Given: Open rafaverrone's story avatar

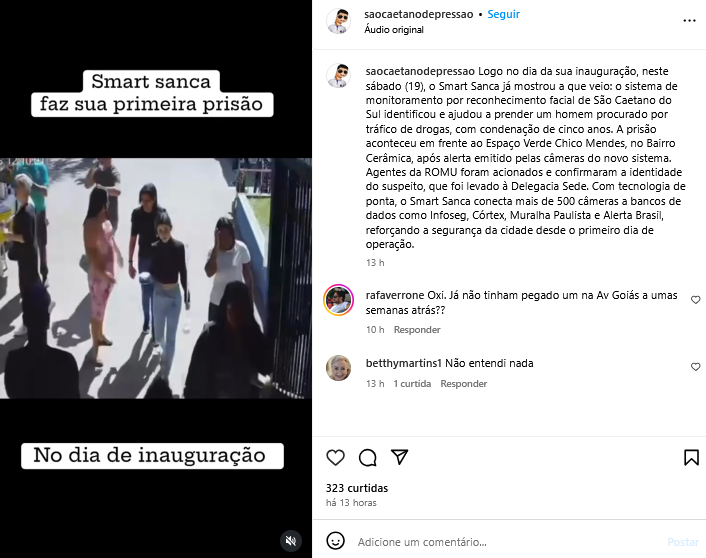Looking at the screenshot, I should tap(339, 300).
